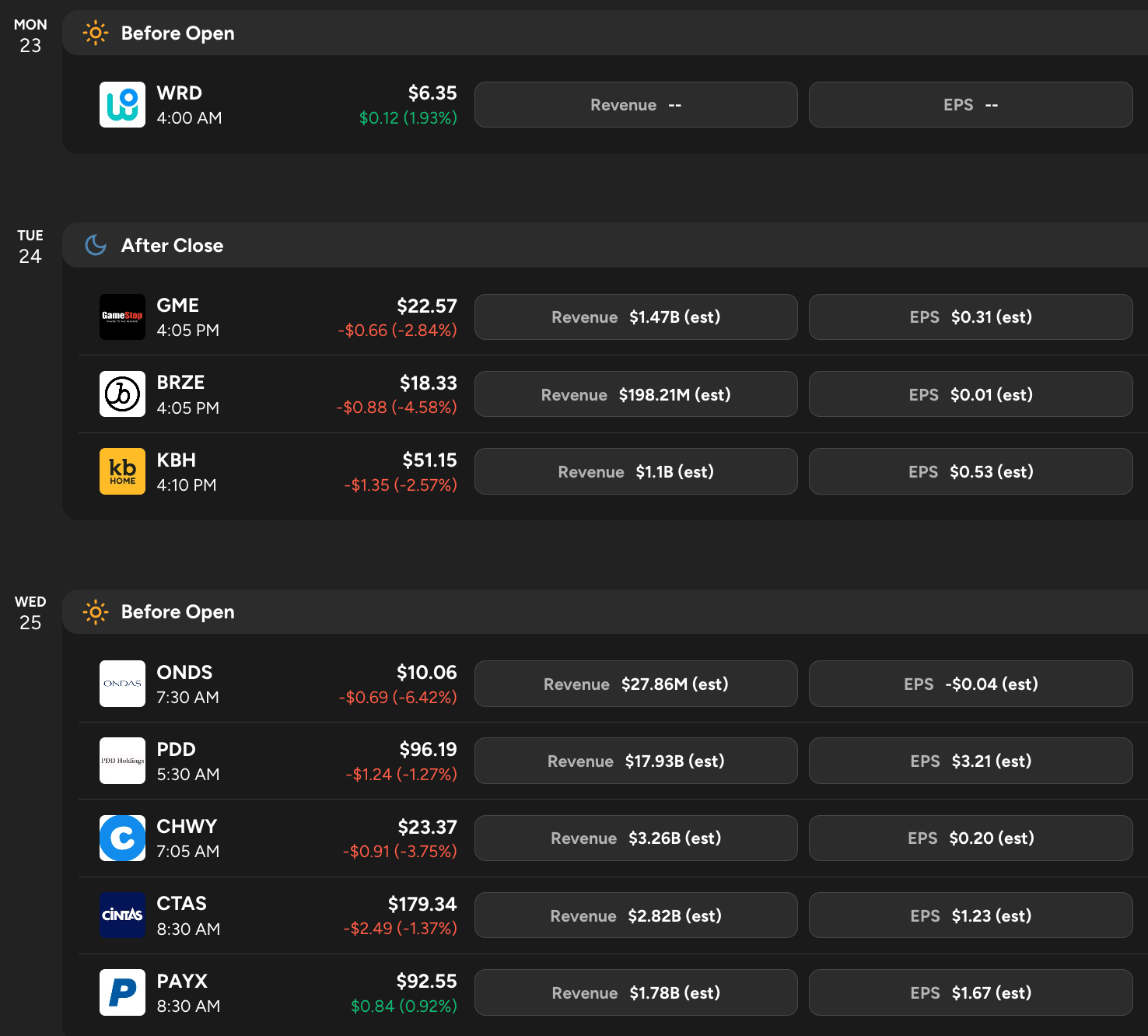
Task: Select BRZE Revenue $198.21M estimate
Action: pos(636,394)
